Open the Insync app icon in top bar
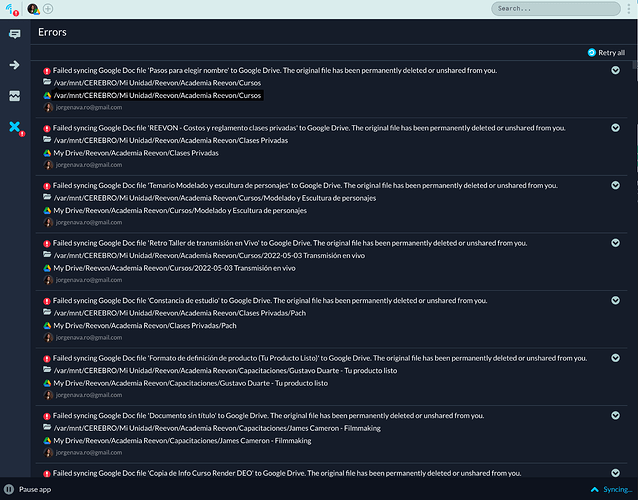 12,9
